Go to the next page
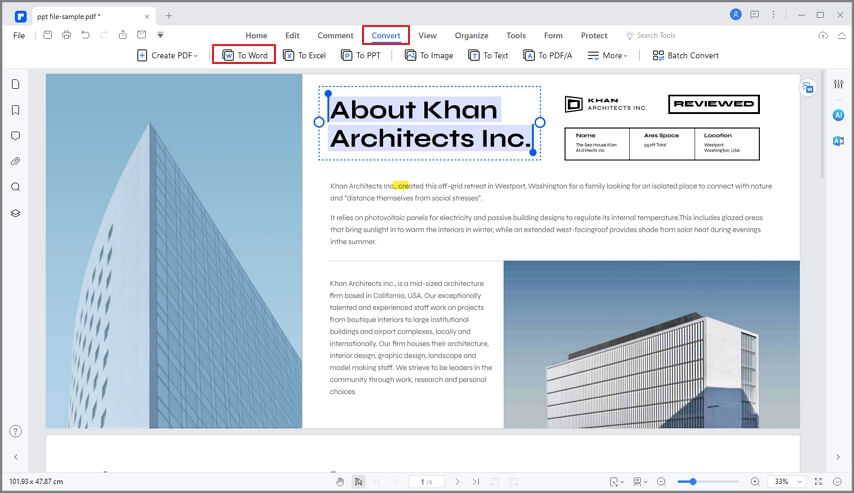Image resolution: width=854 pixels, height=493 pixels. (458, 482)
